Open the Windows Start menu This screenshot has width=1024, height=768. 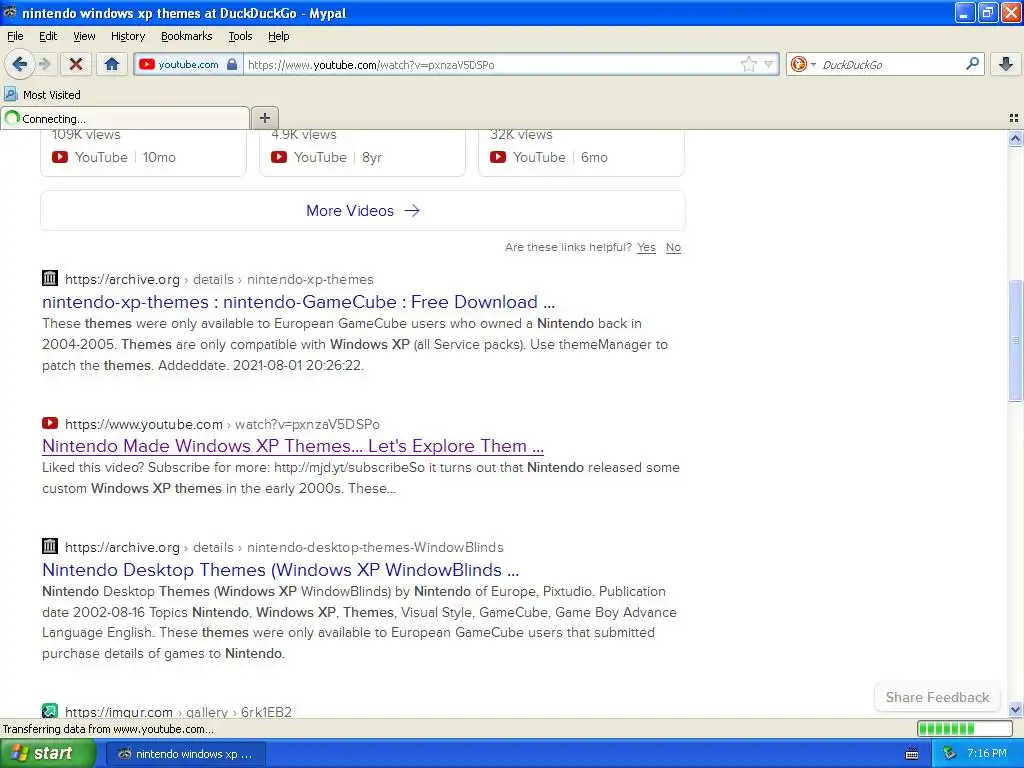click(x=47, y=754)
